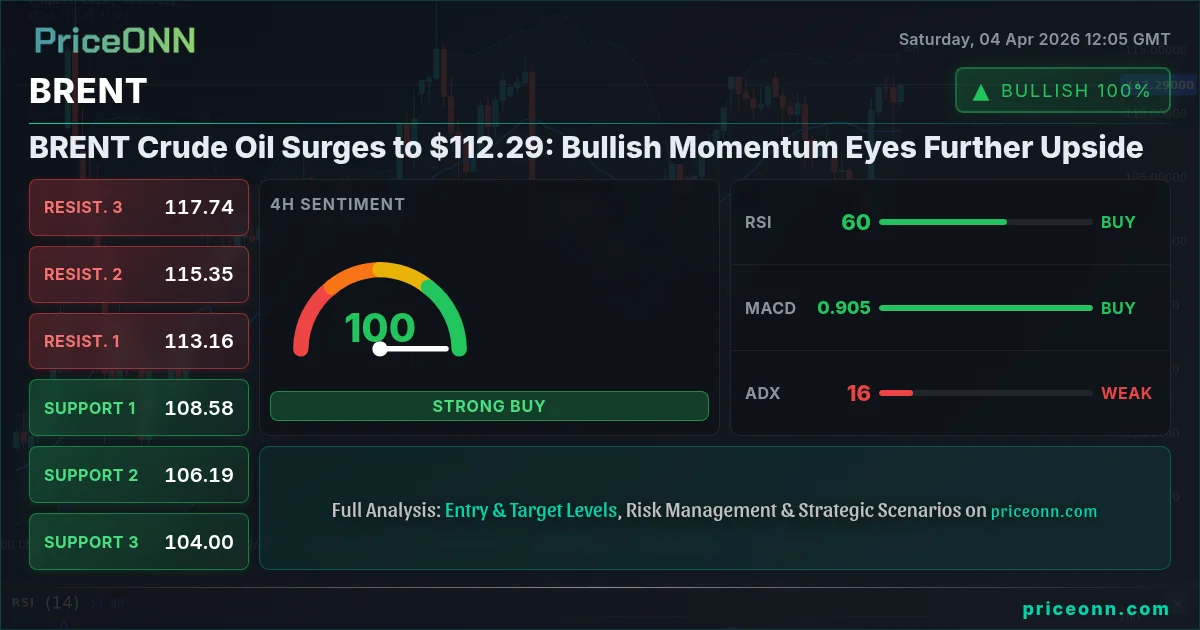Click the Entry & Target Levels link
Viewport: 1200px width, 630px height.
tap(531, 510)
